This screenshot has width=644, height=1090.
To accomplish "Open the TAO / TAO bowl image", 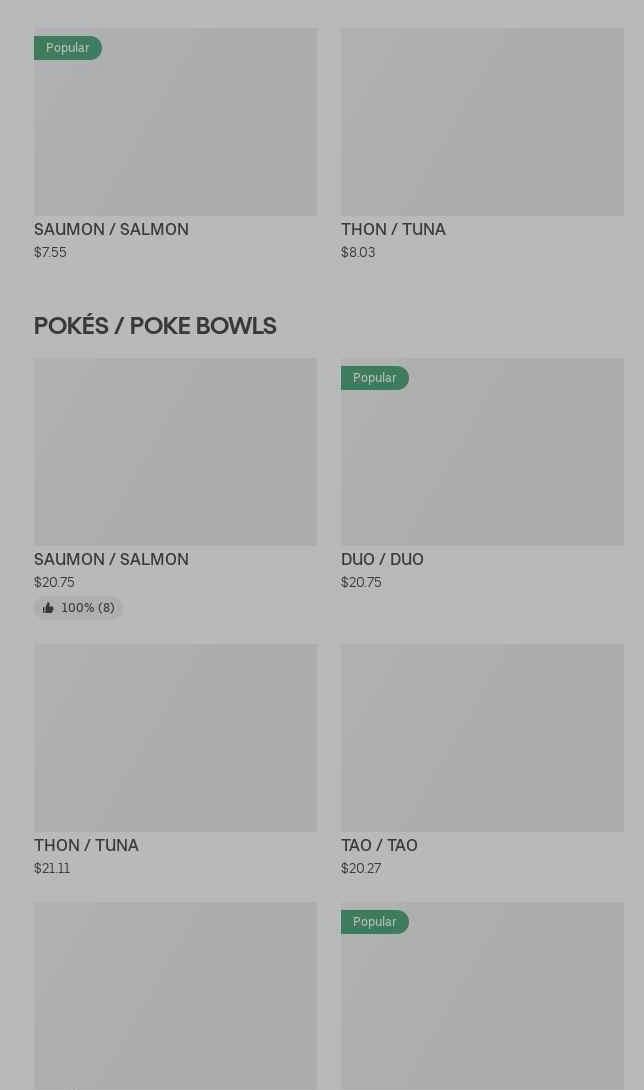I will [x=482, y=738].
